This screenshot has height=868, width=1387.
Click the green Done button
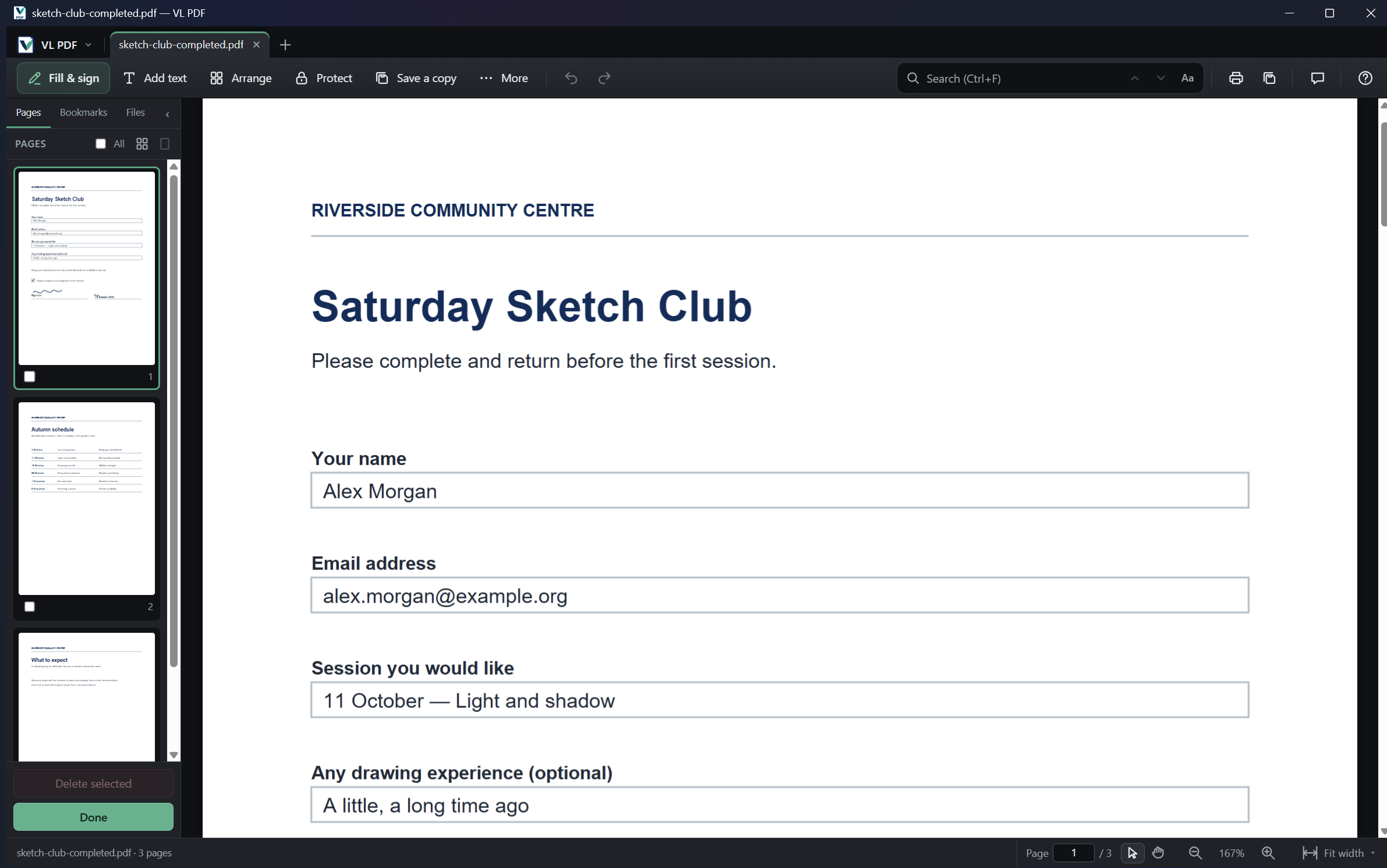coord(93,817)
